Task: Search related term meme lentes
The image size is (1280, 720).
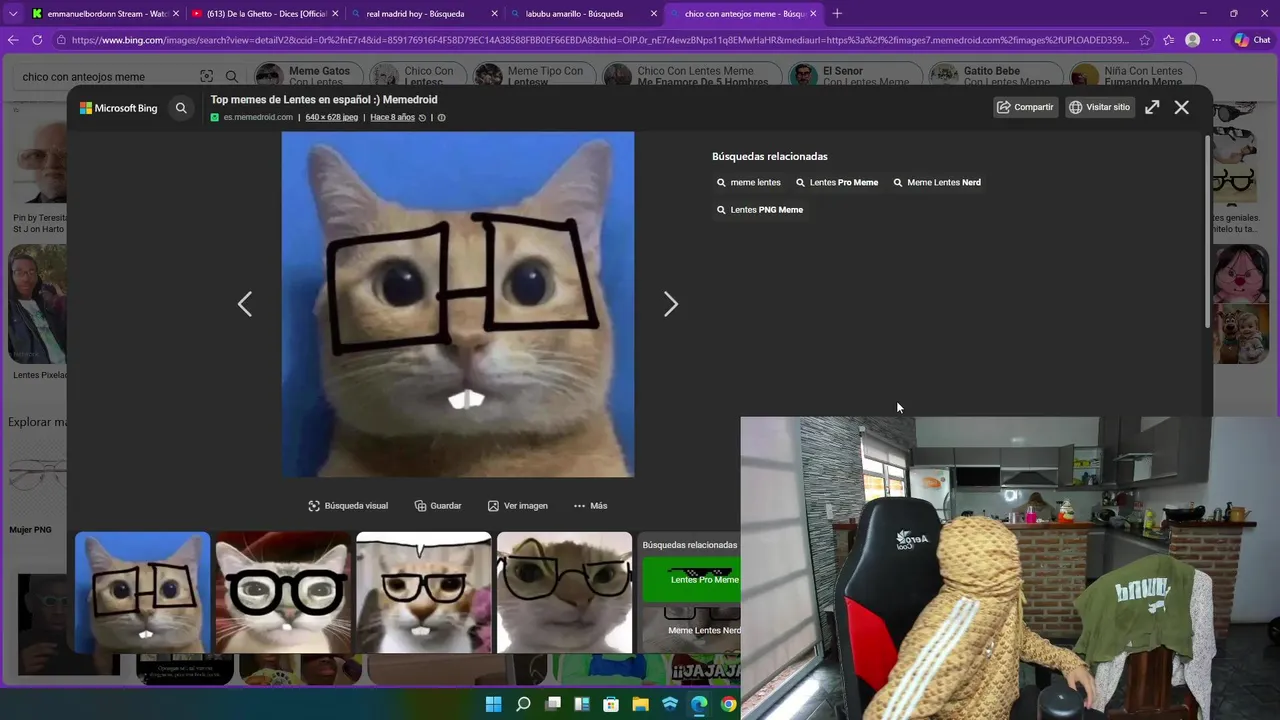Action: click(x=749, y=183)
